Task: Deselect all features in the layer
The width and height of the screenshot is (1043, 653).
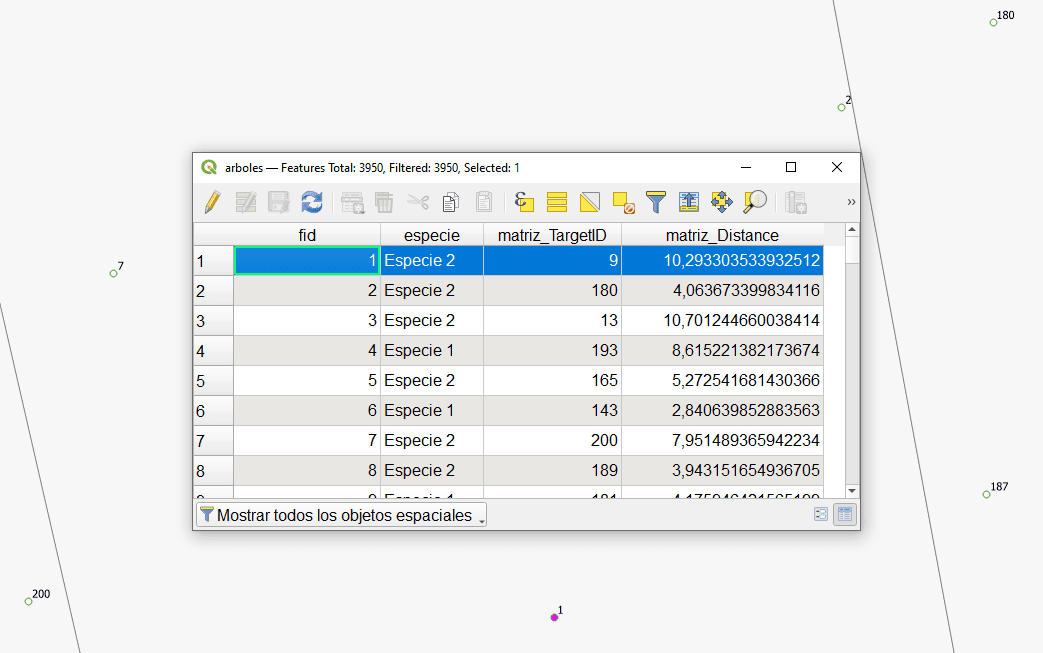Action: click(x=623, y=203)
